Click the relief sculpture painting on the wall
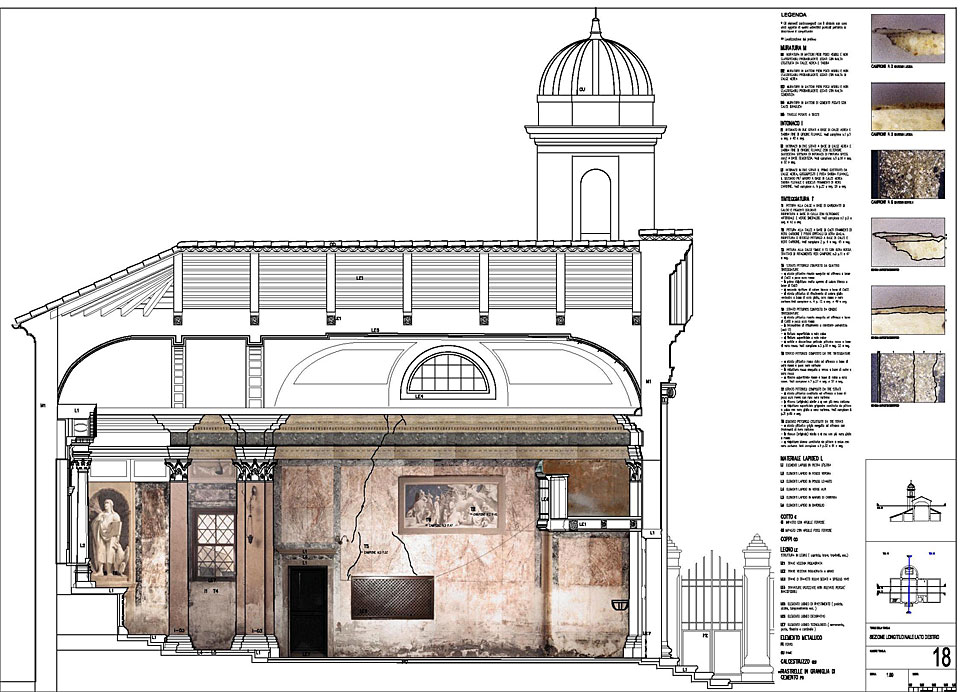 (x=452, y=505)
